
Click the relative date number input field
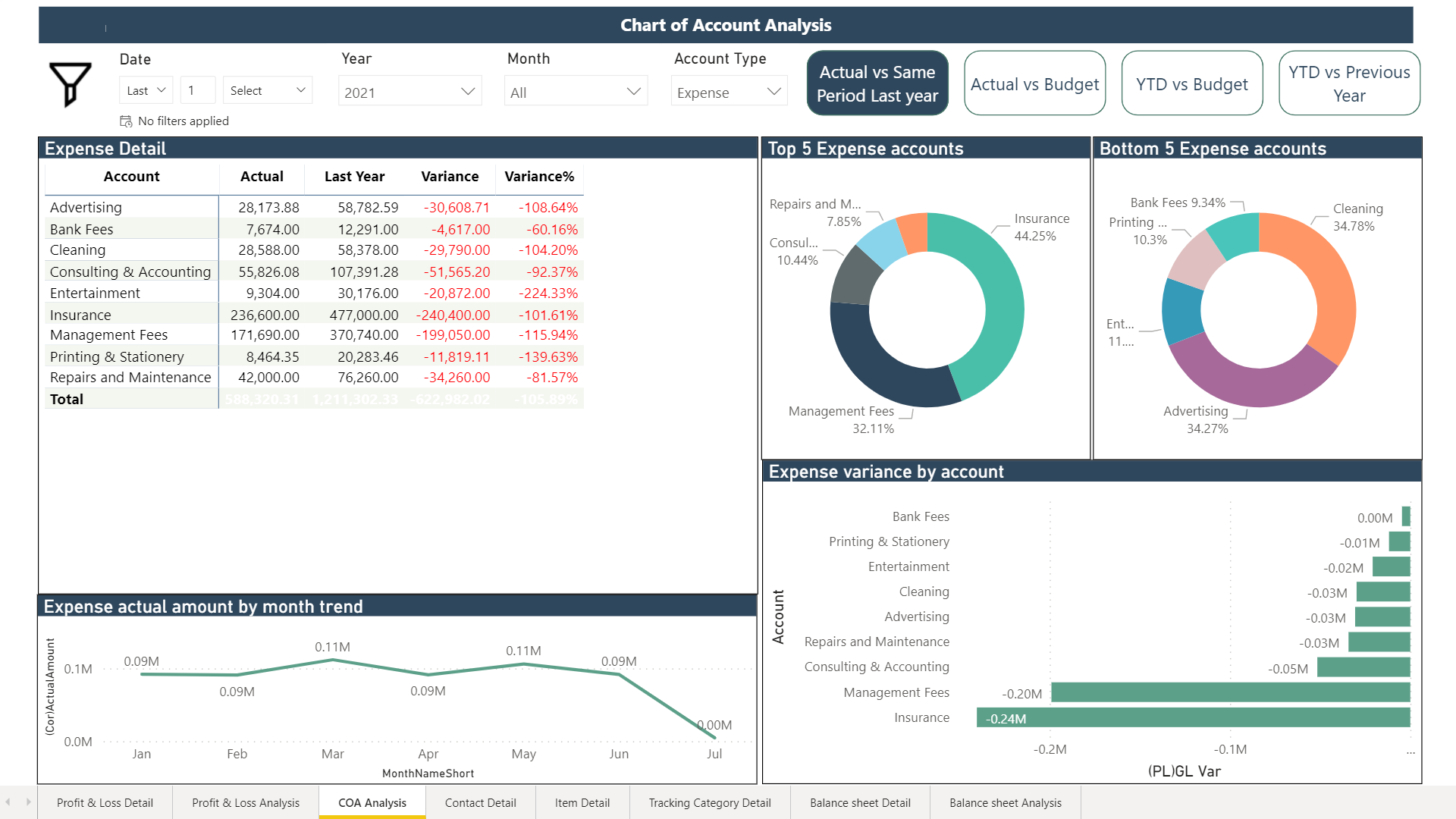pos(198,90)
